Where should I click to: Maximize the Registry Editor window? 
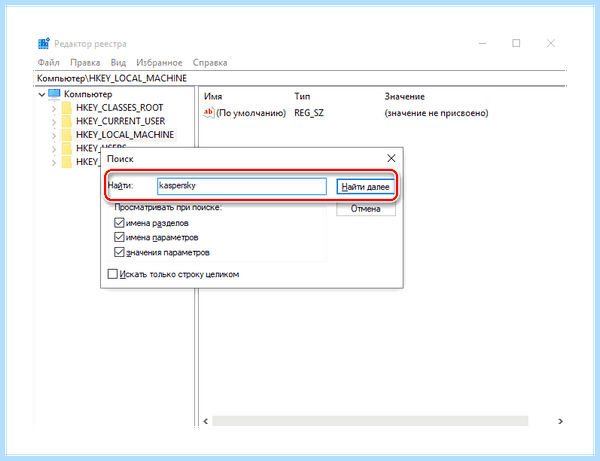(x=516, y=43)
